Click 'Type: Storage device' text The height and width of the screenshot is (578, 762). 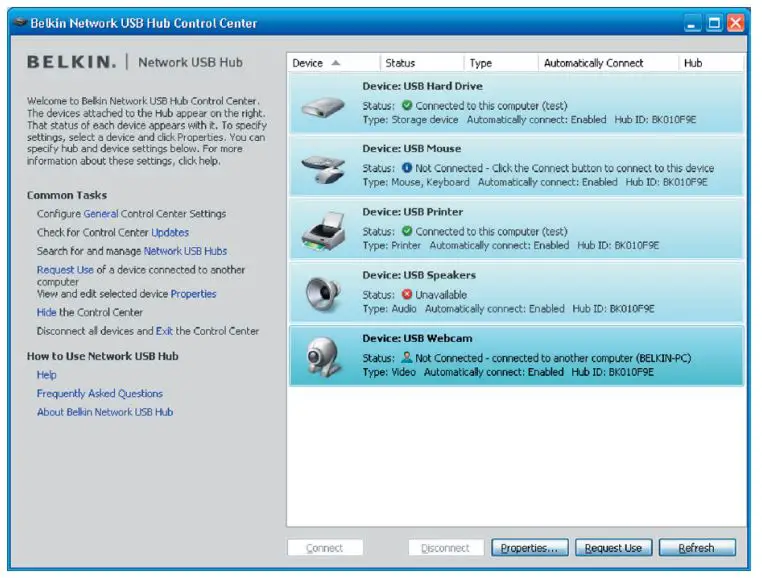[x=410, y=120]
